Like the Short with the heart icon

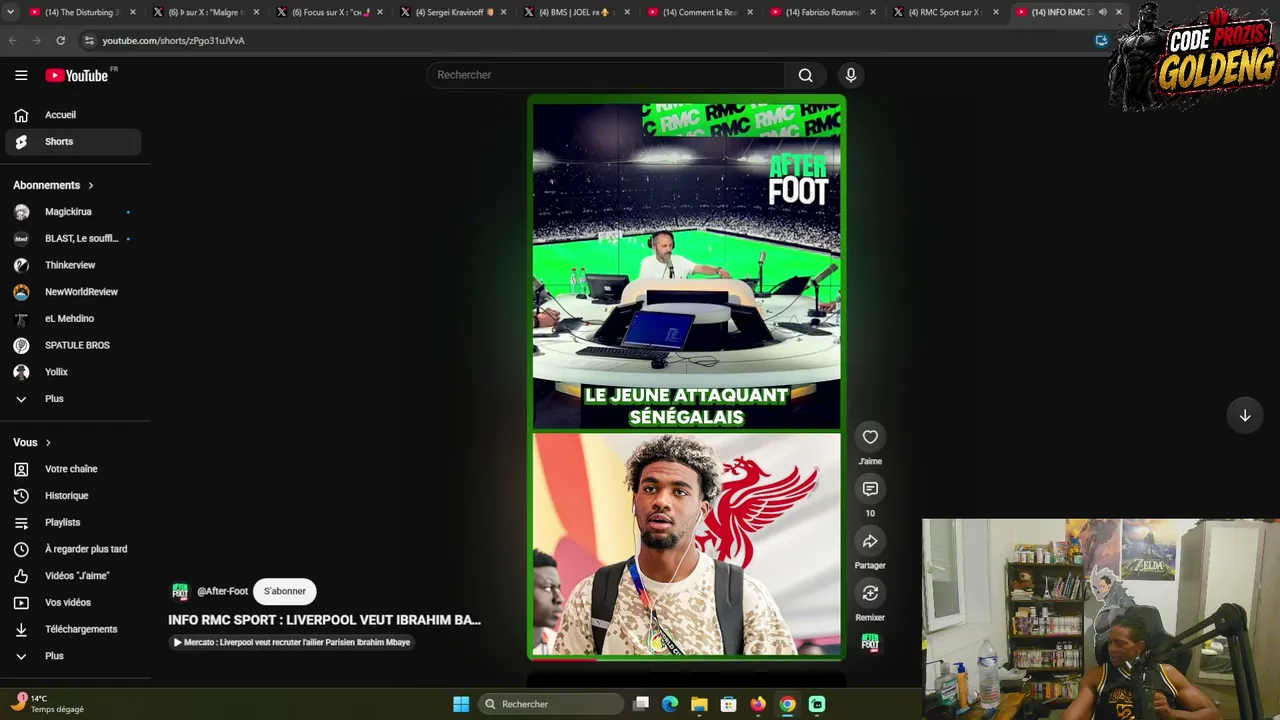pos(870,437)
